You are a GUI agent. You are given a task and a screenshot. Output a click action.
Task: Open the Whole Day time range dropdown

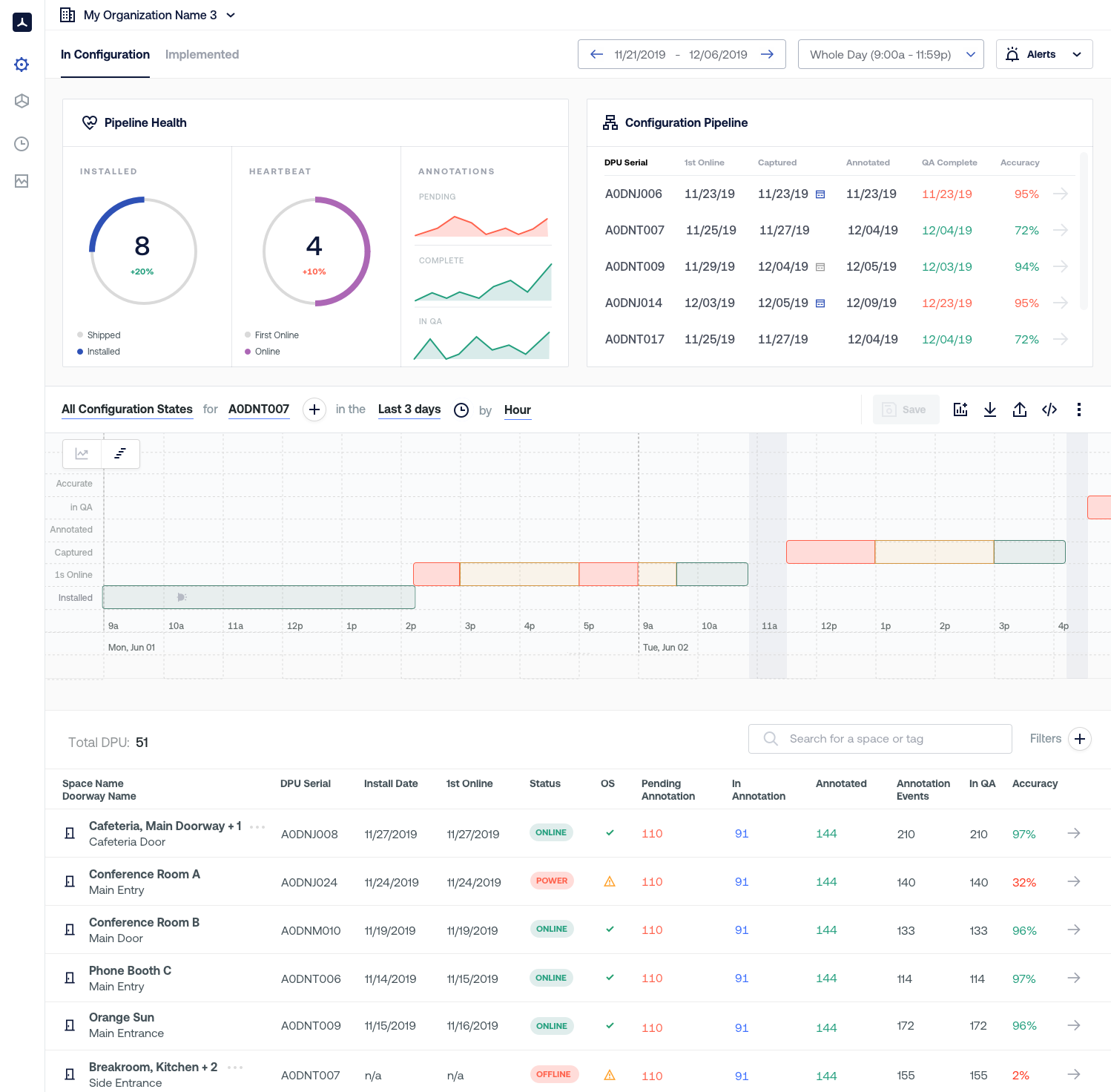tap(890, 54)
